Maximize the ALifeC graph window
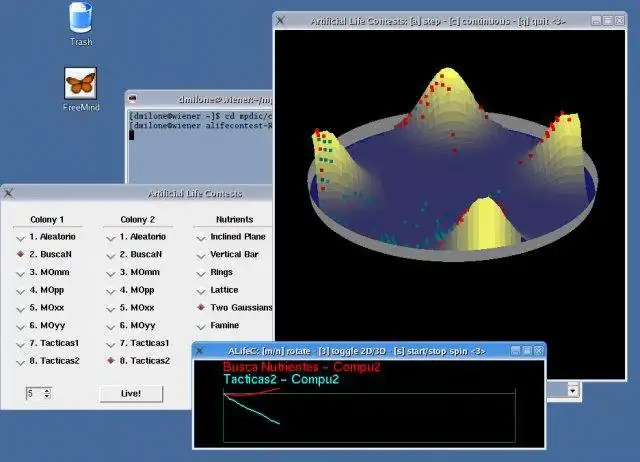The image size is (640, 462). click(527, 351)
